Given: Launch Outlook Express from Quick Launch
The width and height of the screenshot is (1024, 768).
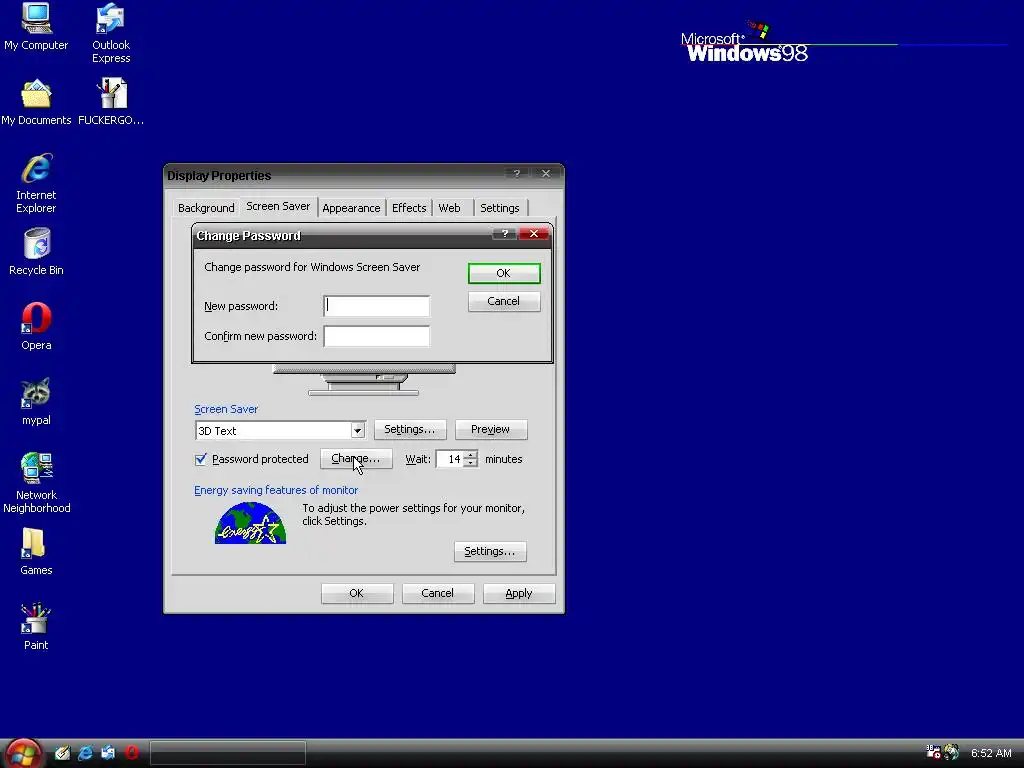Looking at the screenshot, I should click(x=108, y=753).
